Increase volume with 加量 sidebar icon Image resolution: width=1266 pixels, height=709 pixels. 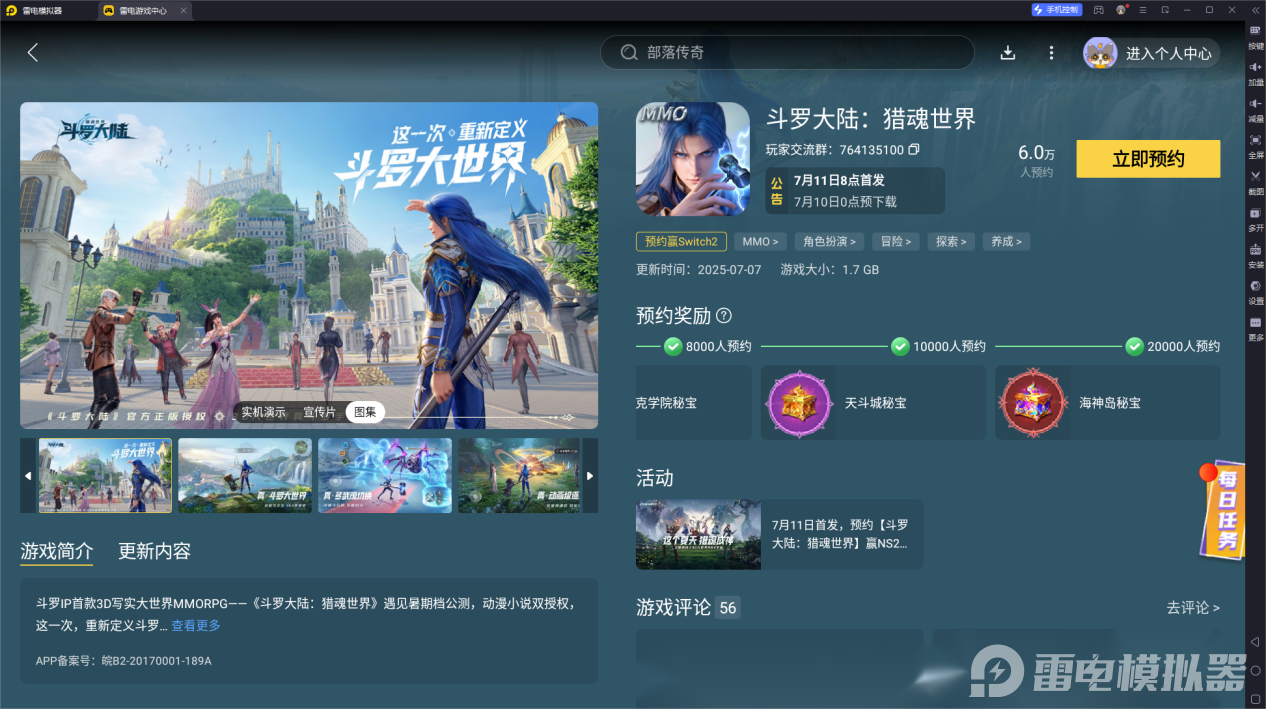click(x=1256, y=73)
